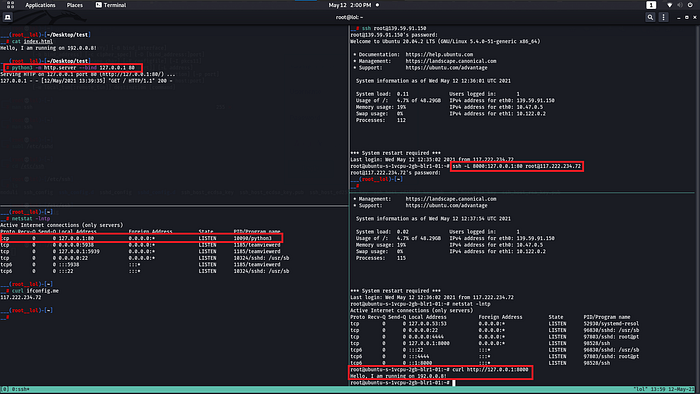Click the 'curl http://127.0.0.1:8000' command

(490, 369)
